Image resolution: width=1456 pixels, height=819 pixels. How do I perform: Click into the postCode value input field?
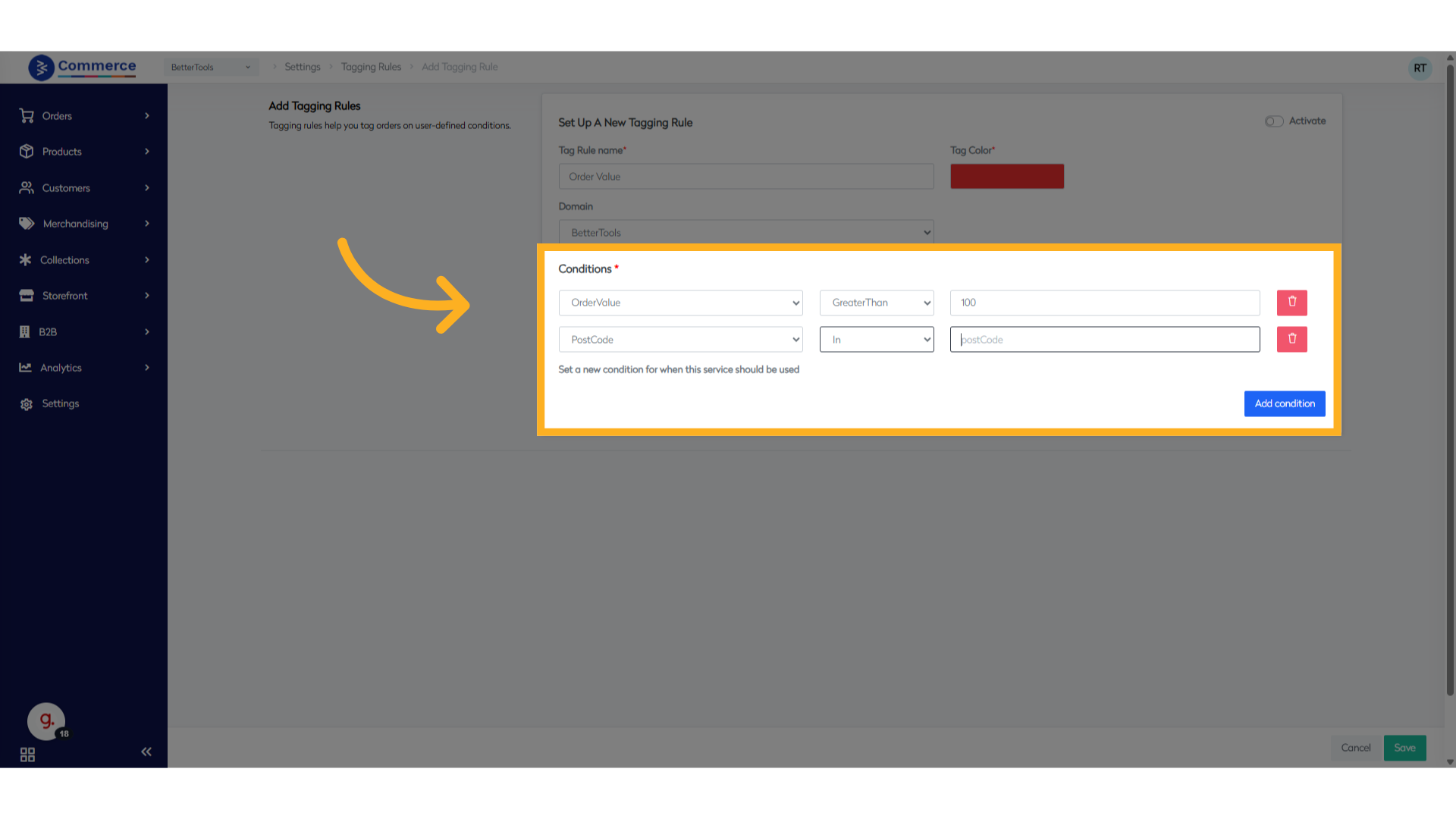click(1104, 340)
